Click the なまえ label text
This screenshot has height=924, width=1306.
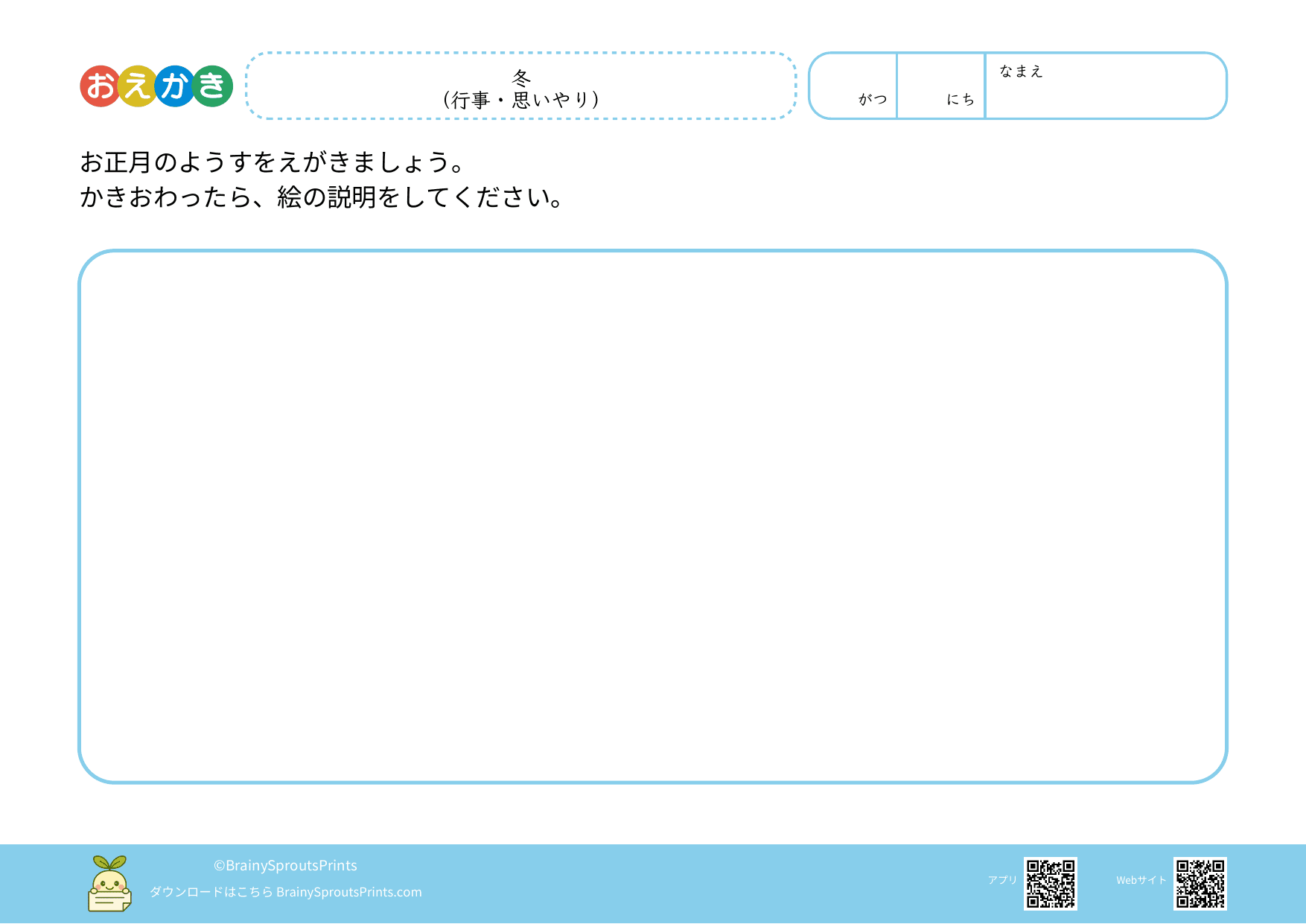1021,71
